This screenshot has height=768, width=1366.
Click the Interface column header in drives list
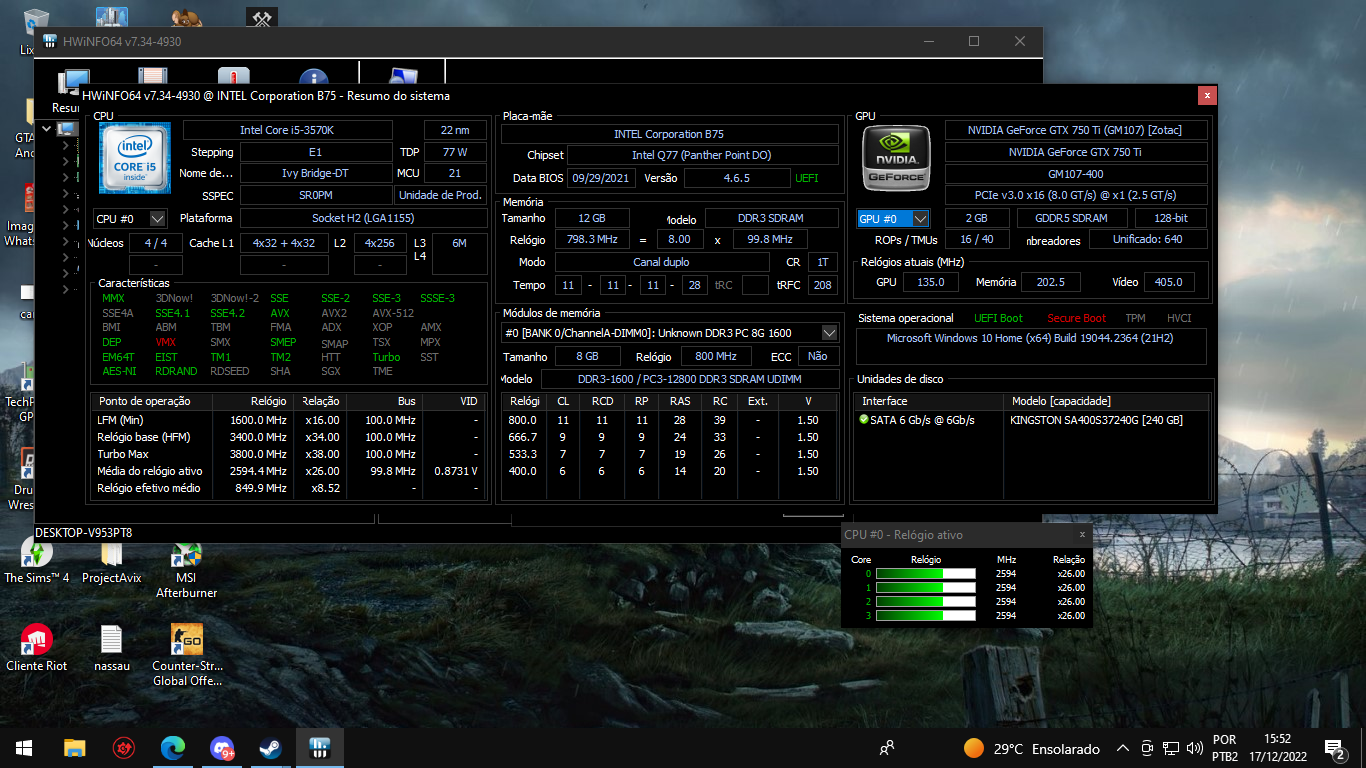pos(930,401)
